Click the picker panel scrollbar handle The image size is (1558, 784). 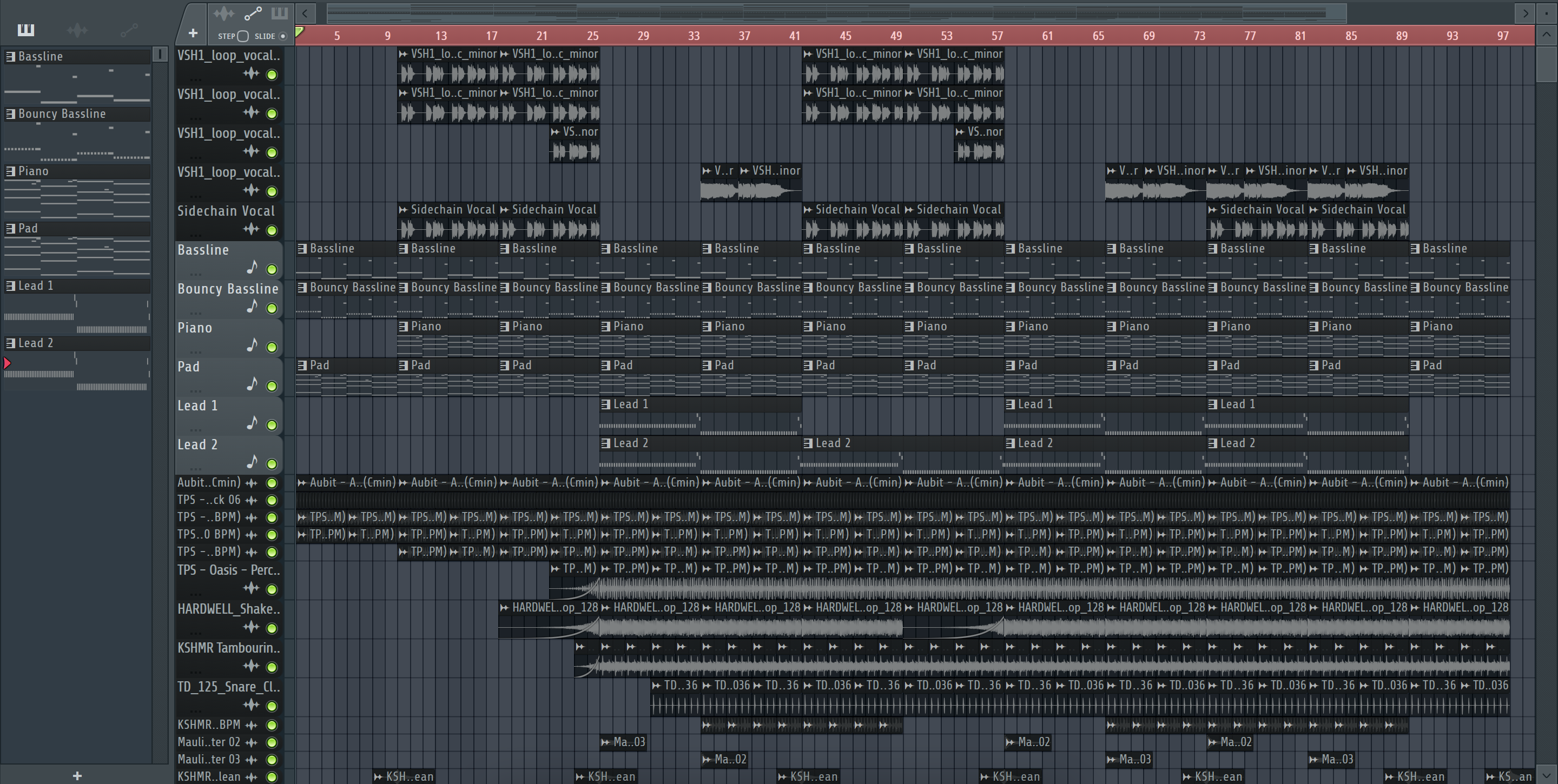(160, 55)
